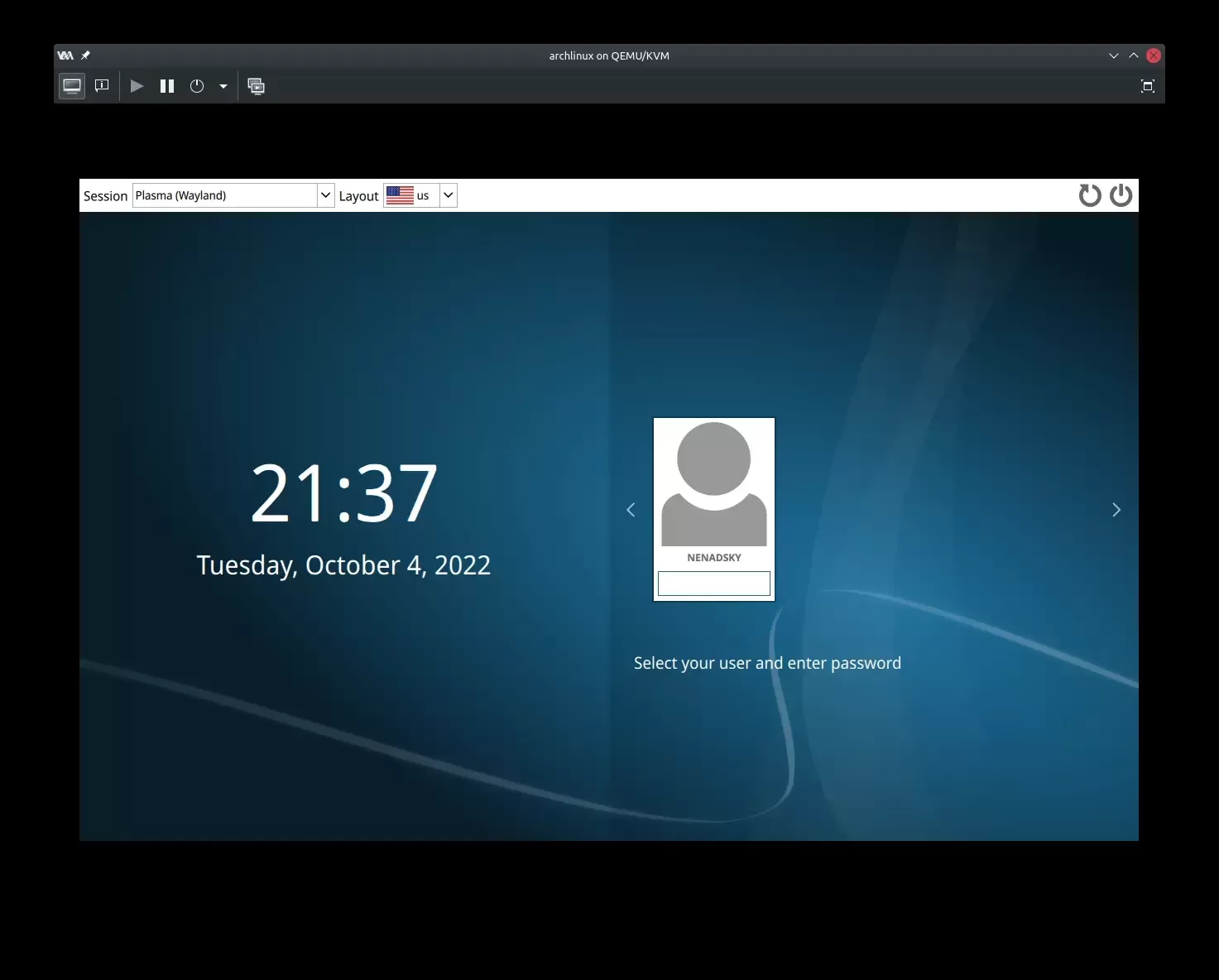The height and width of the screenshot is (980, 1219).
Task: Click the toolbar shut down power icon
Action: pos(197,86)
